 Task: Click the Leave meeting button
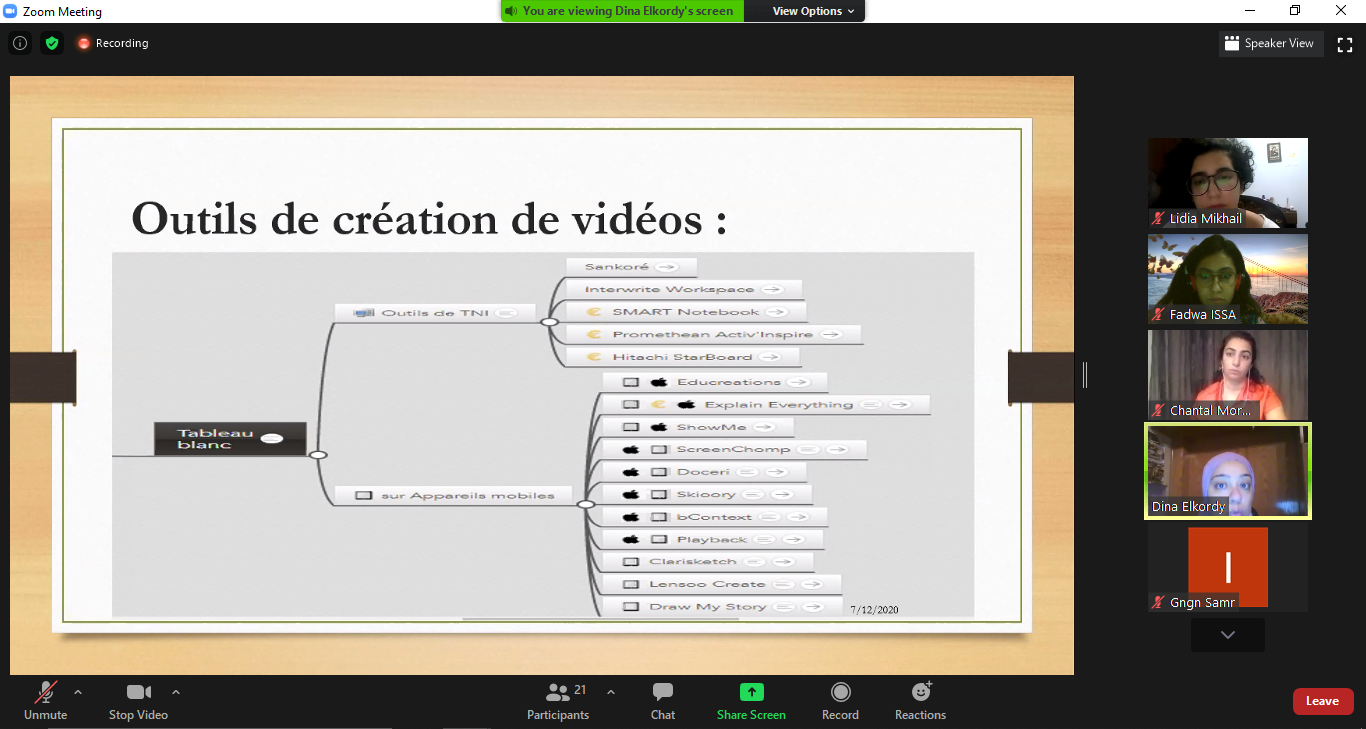tap(1322, 701)
